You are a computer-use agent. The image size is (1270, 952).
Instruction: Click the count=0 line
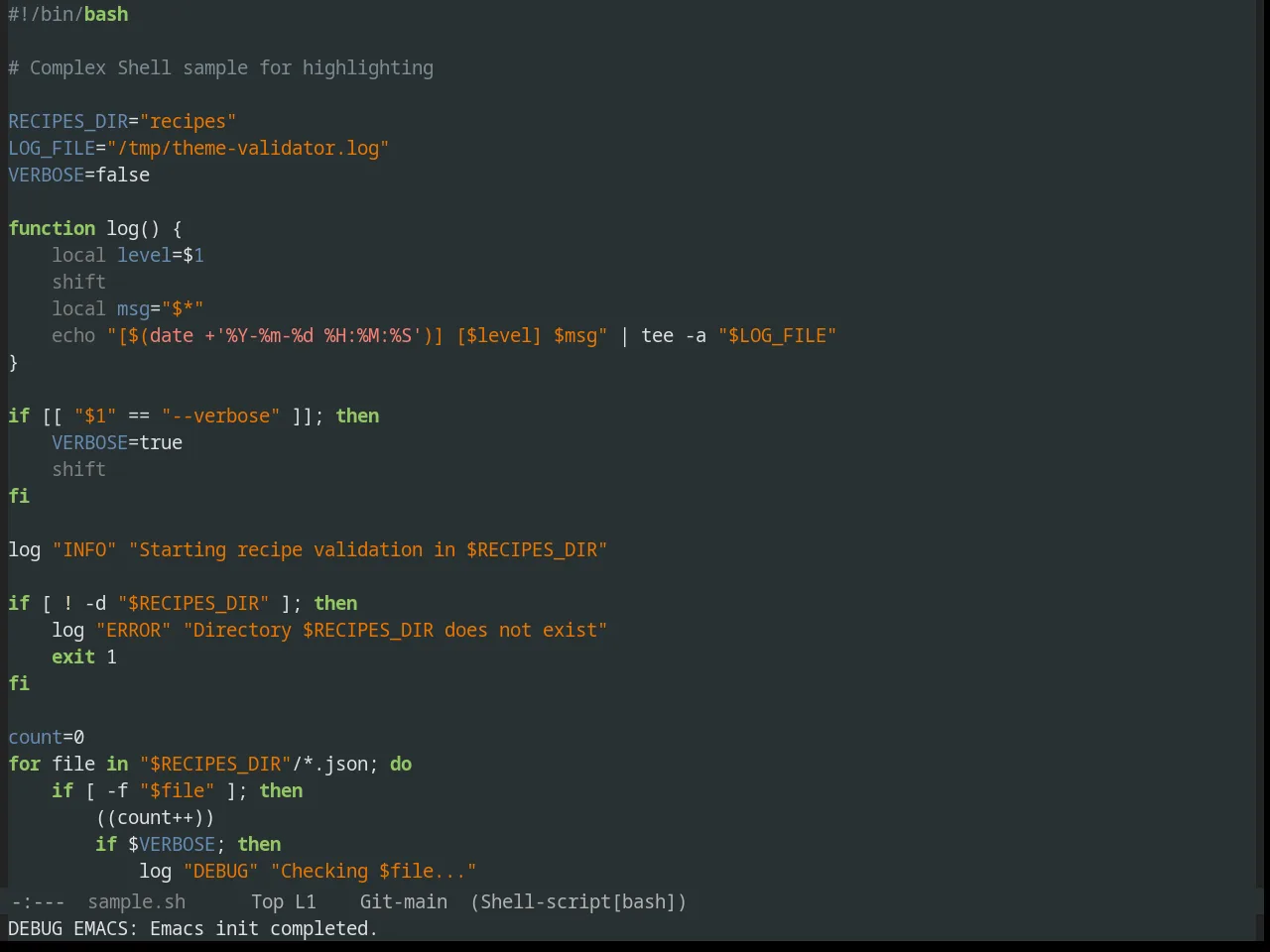tap(47, 738)
